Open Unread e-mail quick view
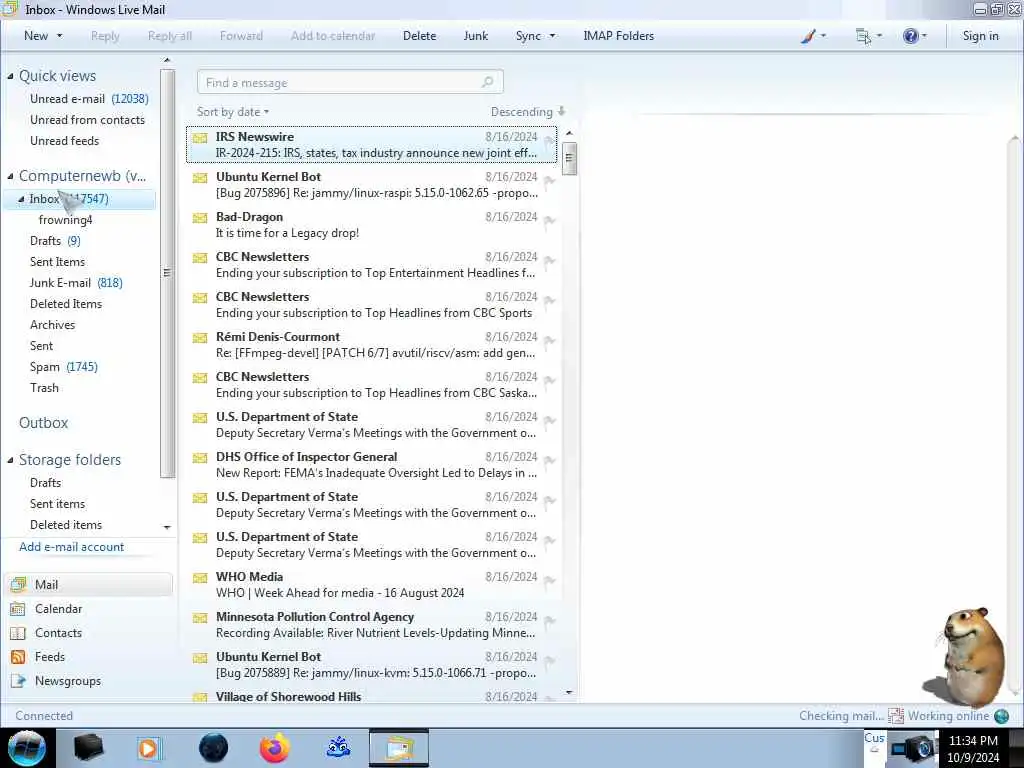This screenshot has width=1024, height=768. click(x=89, y=99)
